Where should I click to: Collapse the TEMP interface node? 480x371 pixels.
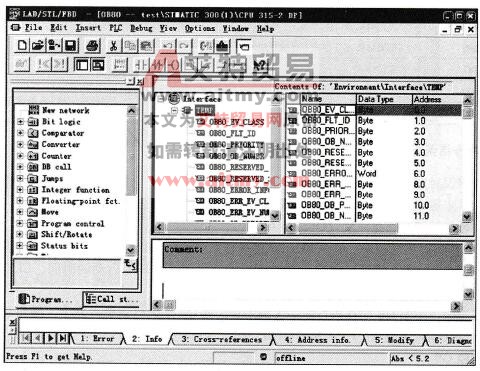click(174, 110)
